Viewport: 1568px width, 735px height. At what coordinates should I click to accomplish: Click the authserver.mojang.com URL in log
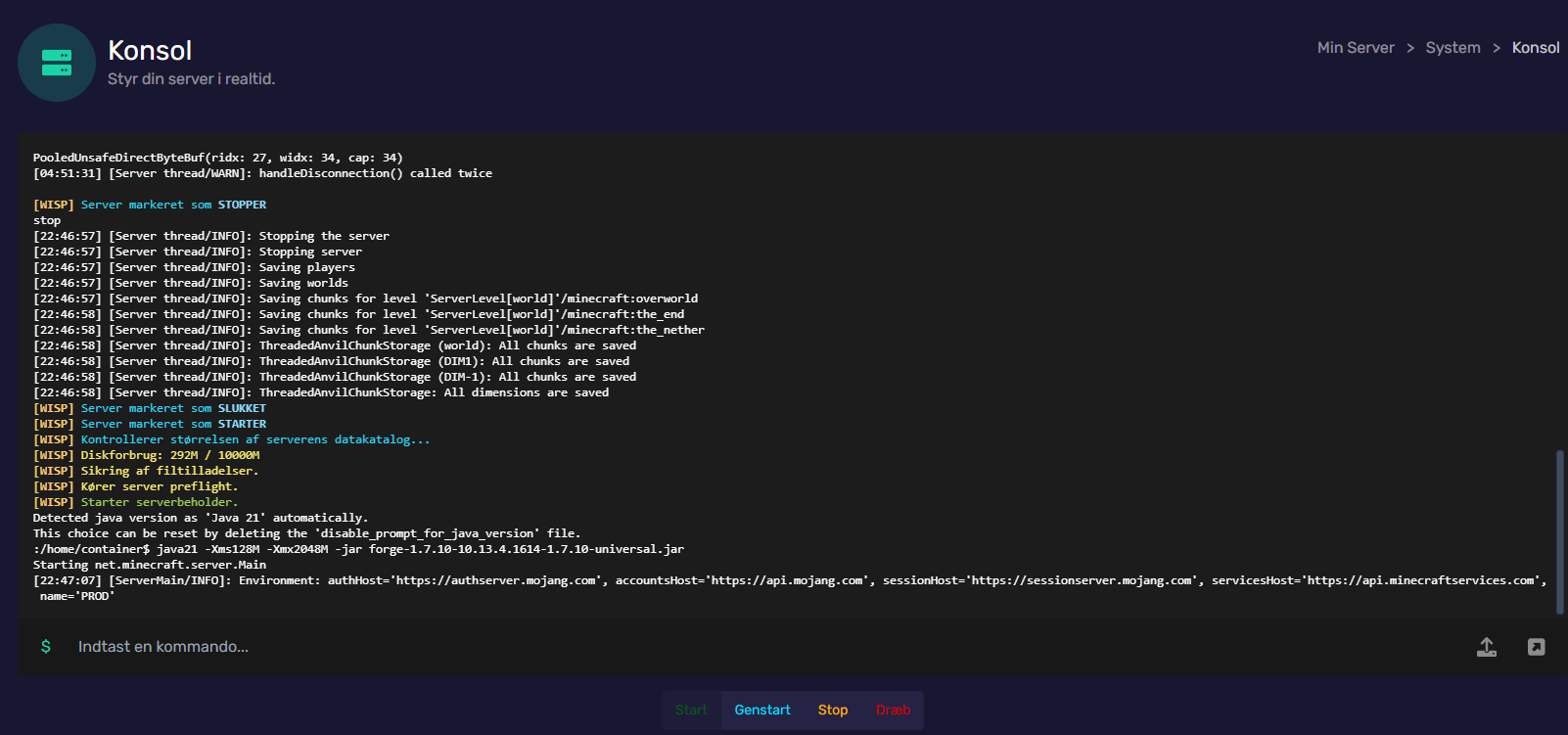(x=496, y=580)
